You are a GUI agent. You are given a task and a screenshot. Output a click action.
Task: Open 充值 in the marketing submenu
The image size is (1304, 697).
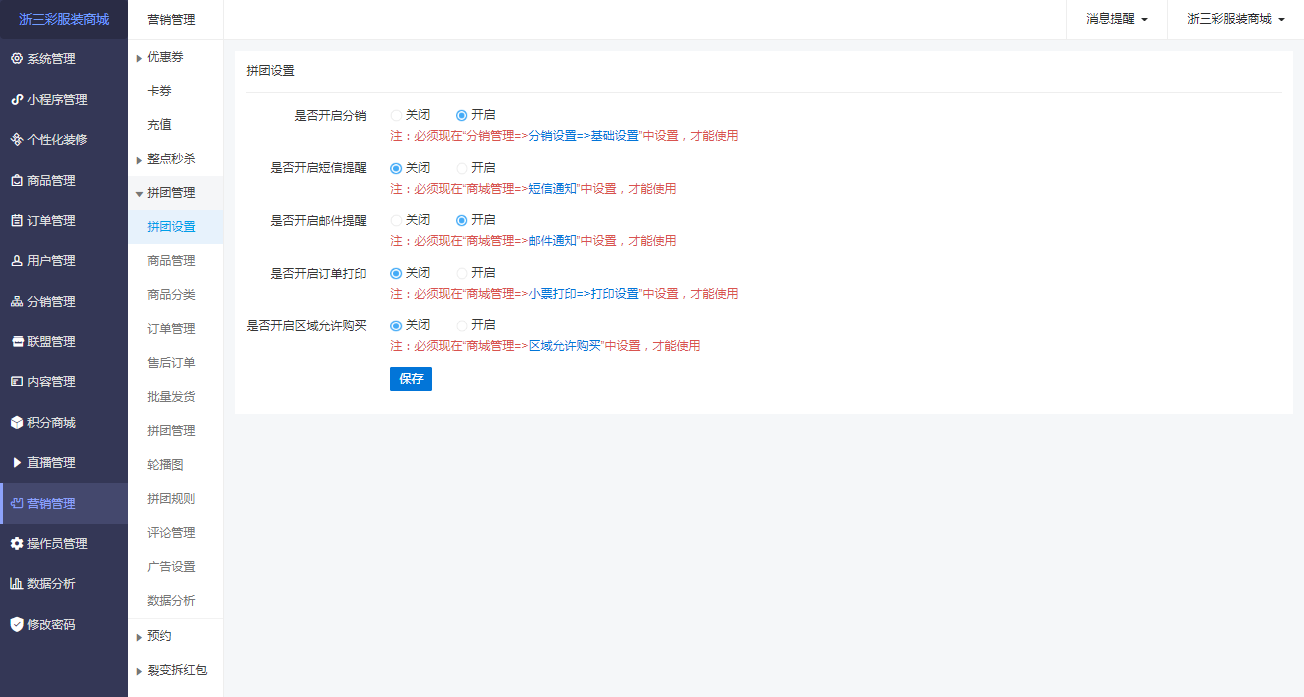point(175,125)
